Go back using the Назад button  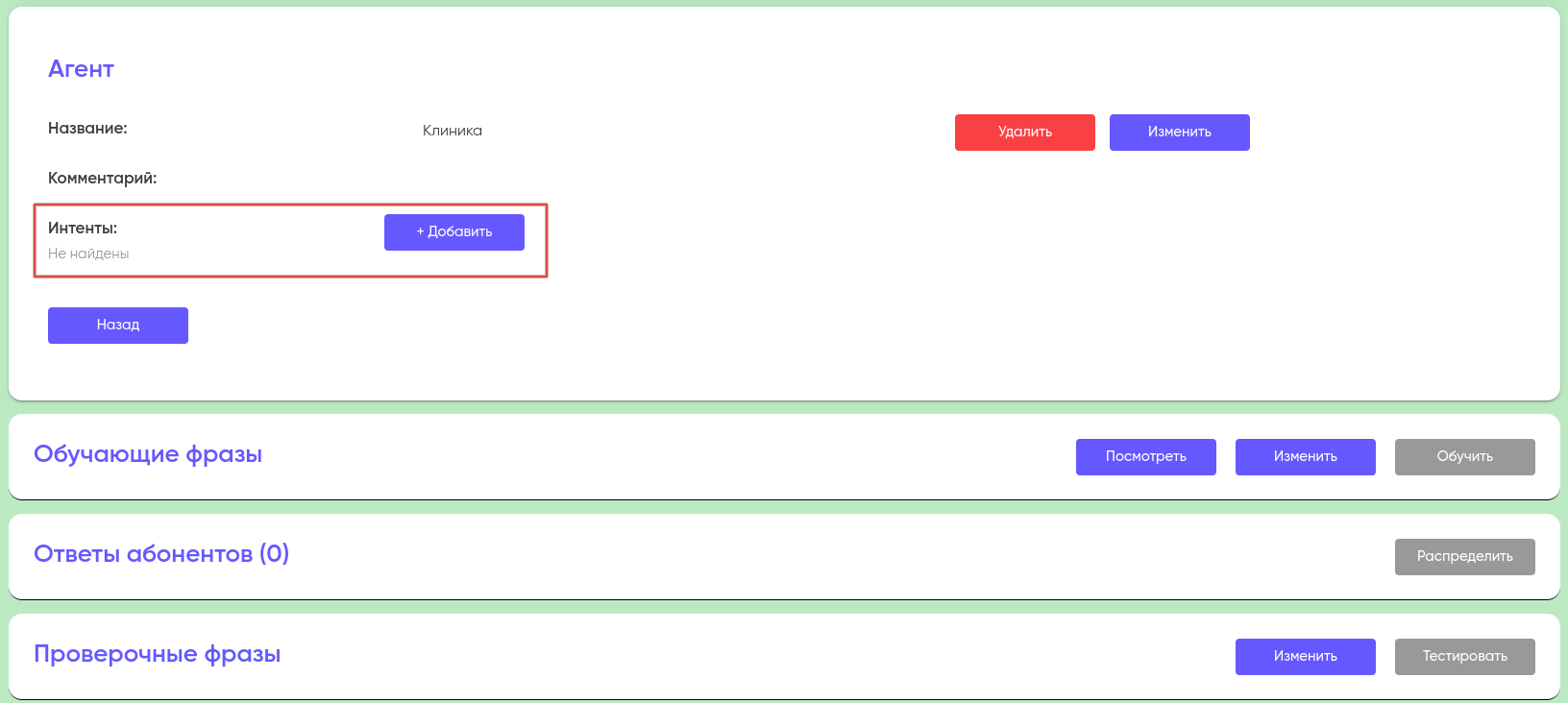(118, 326)
